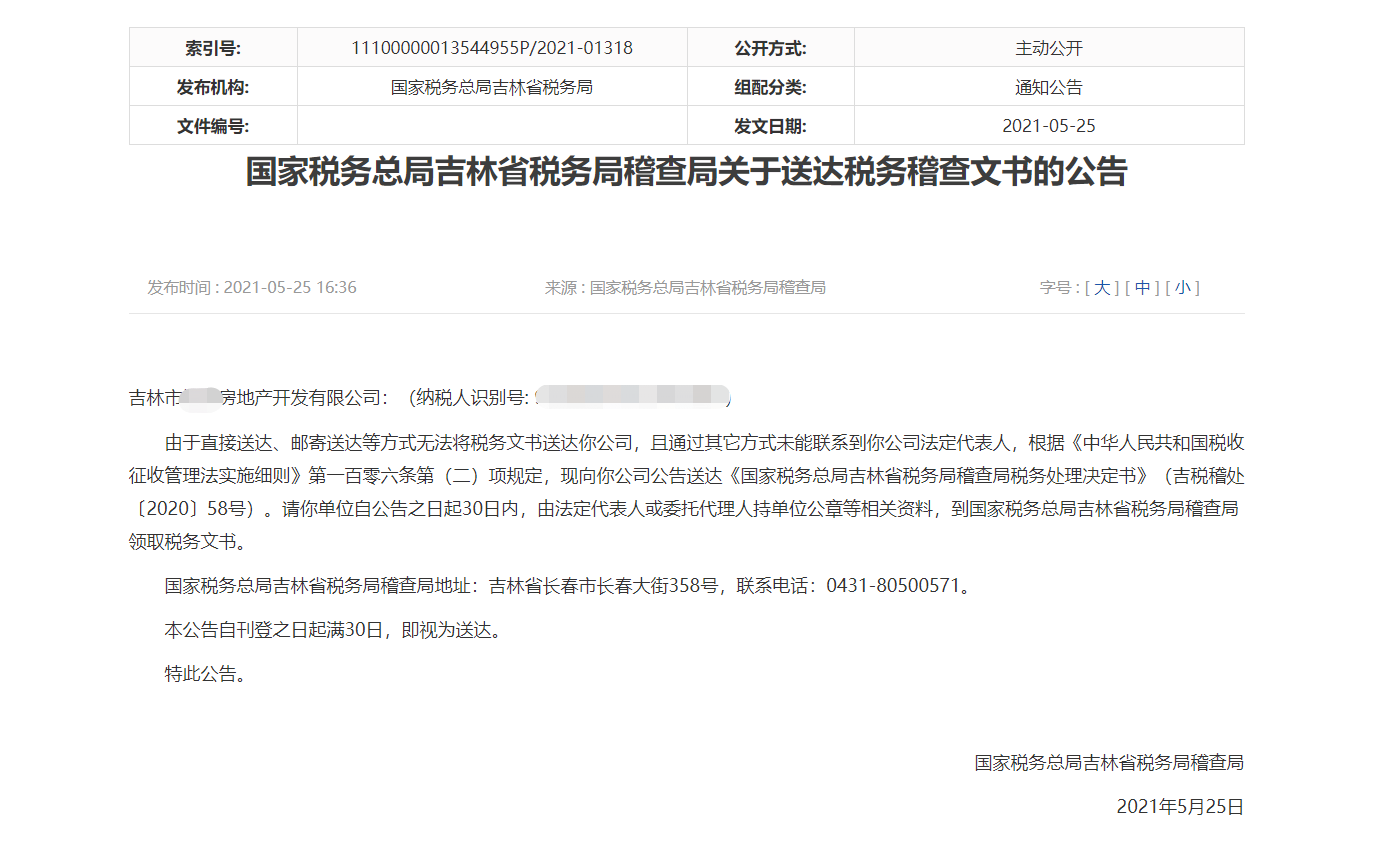Click the 主动公开 value cell
The width and height of the screenshot is (1373, 844).
coord(1049,48)
